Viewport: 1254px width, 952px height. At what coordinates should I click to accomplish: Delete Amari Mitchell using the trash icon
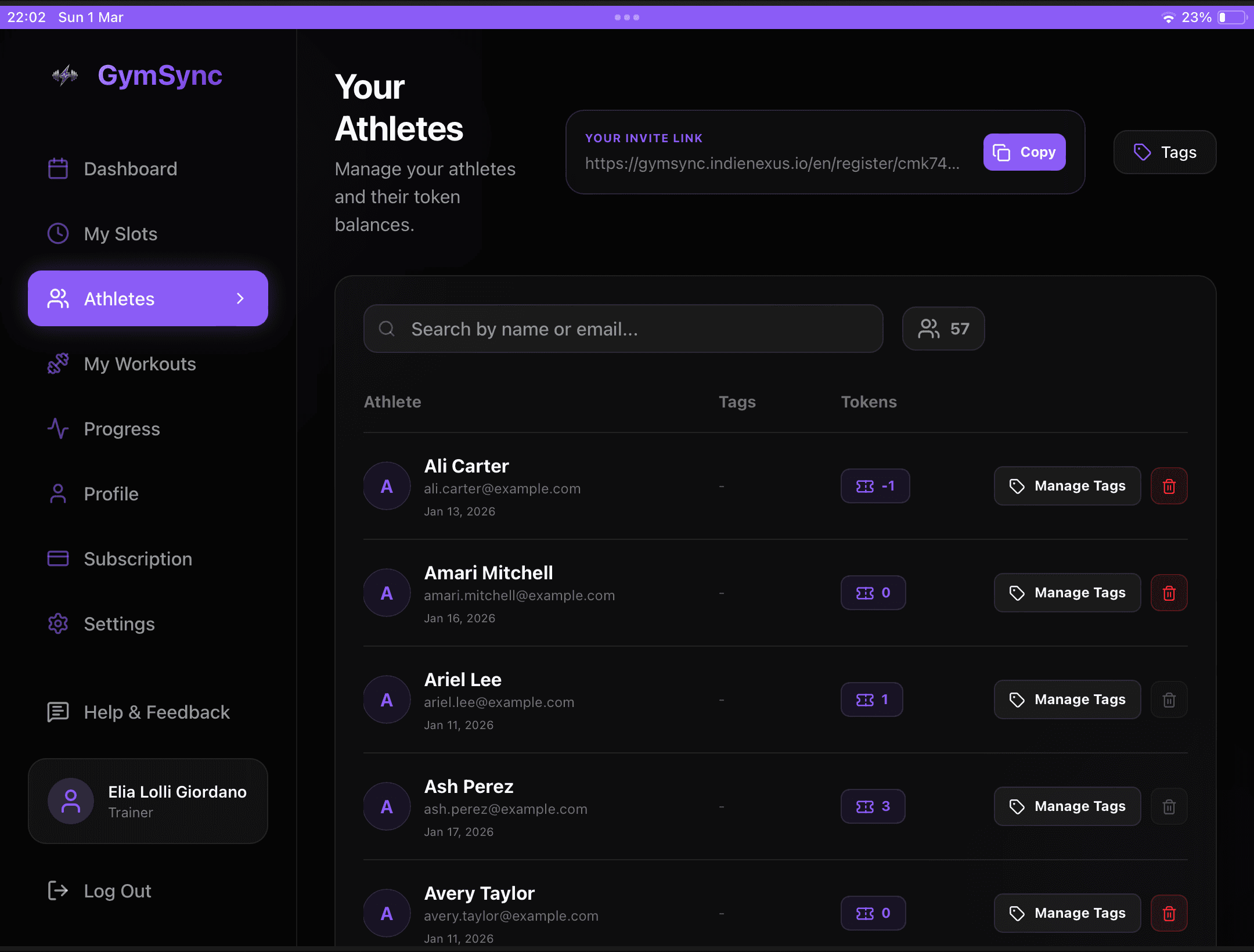pos(1169,593)
